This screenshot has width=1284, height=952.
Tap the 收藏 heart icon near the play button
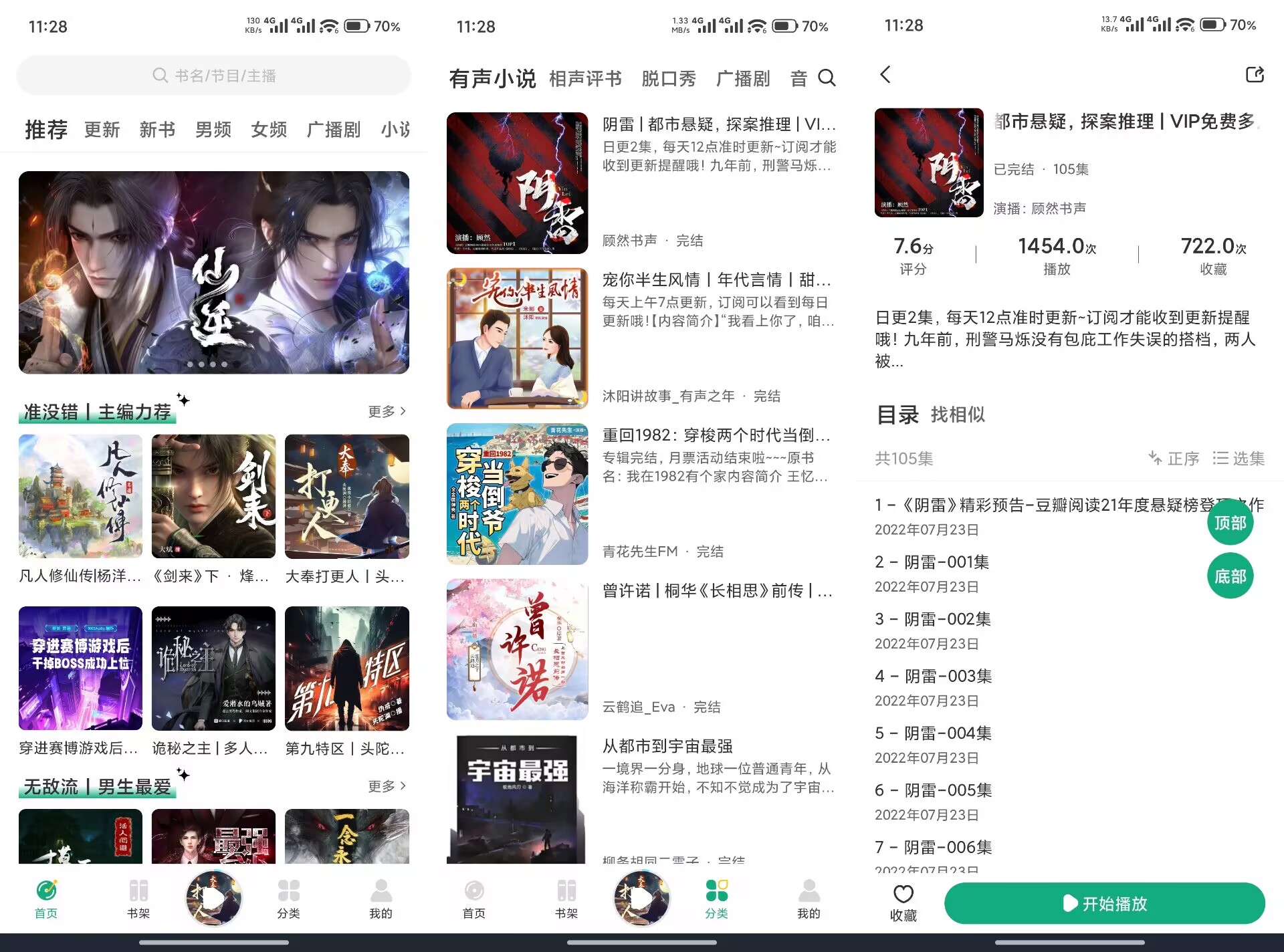pos(903,903)
